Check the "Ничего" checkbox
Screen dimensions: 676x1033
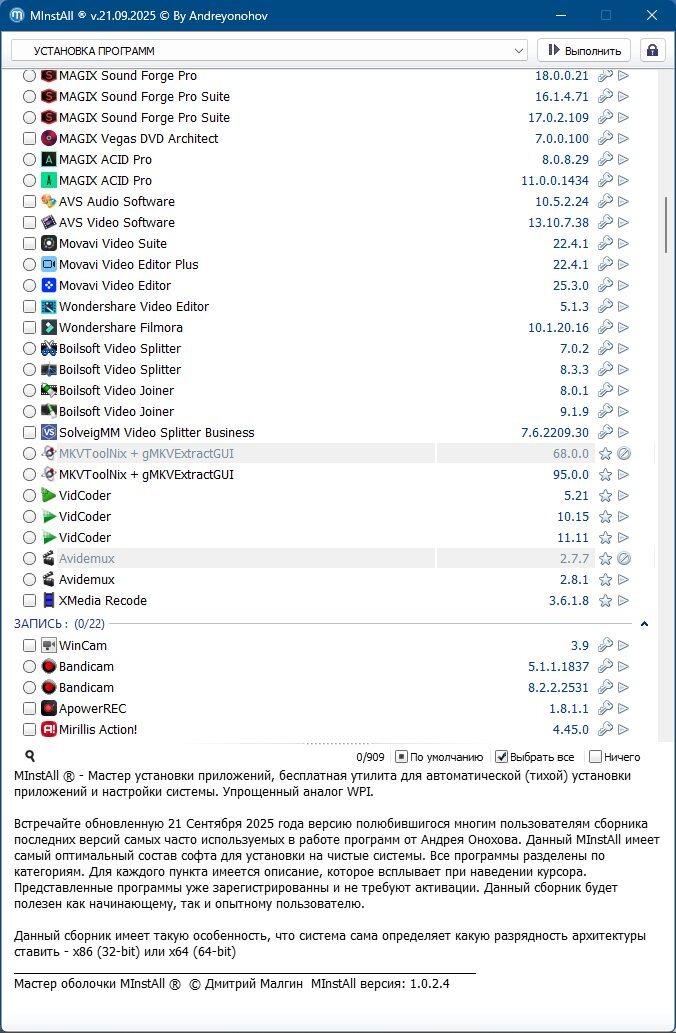pyautogui.click(x=596, y=757)
